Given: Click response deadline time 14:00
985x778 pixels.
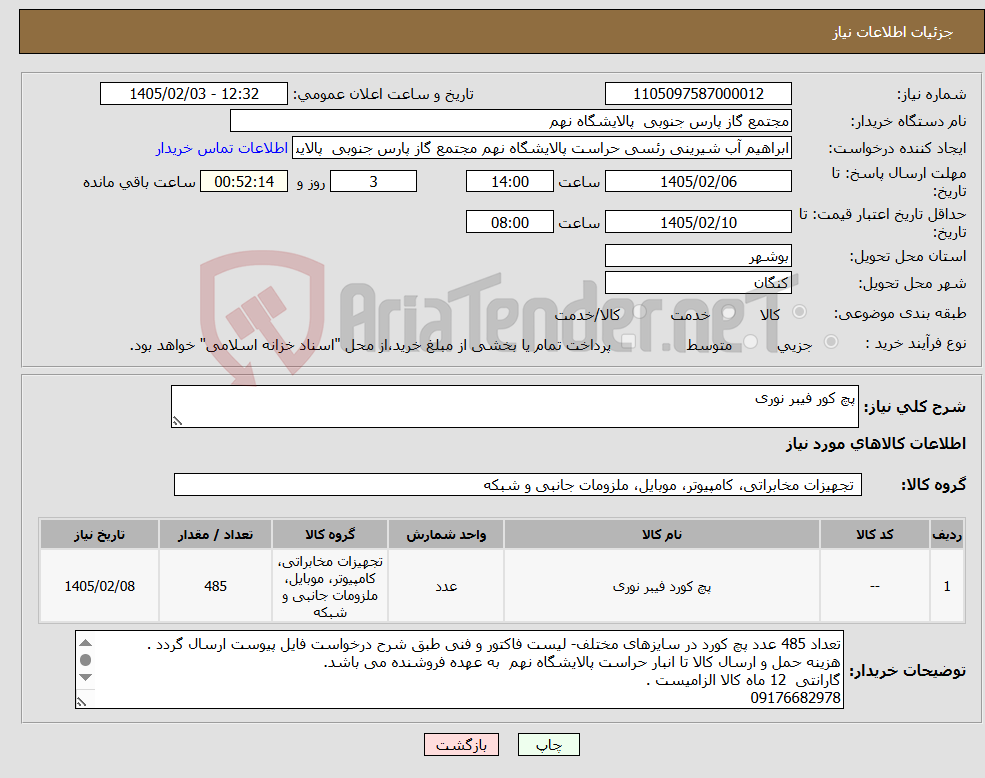Looking at the screenshot, I should pos(509,182).
